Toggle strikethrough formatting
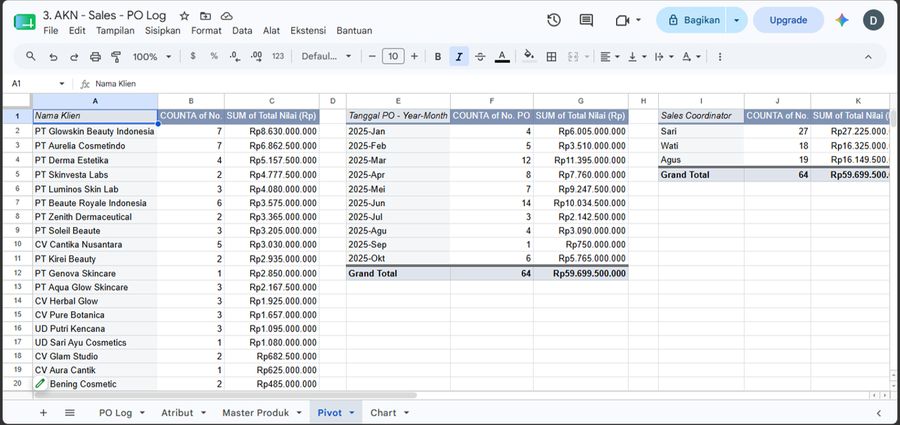The image size is (900, 425). pyautogui.click(x=480, y=56)
